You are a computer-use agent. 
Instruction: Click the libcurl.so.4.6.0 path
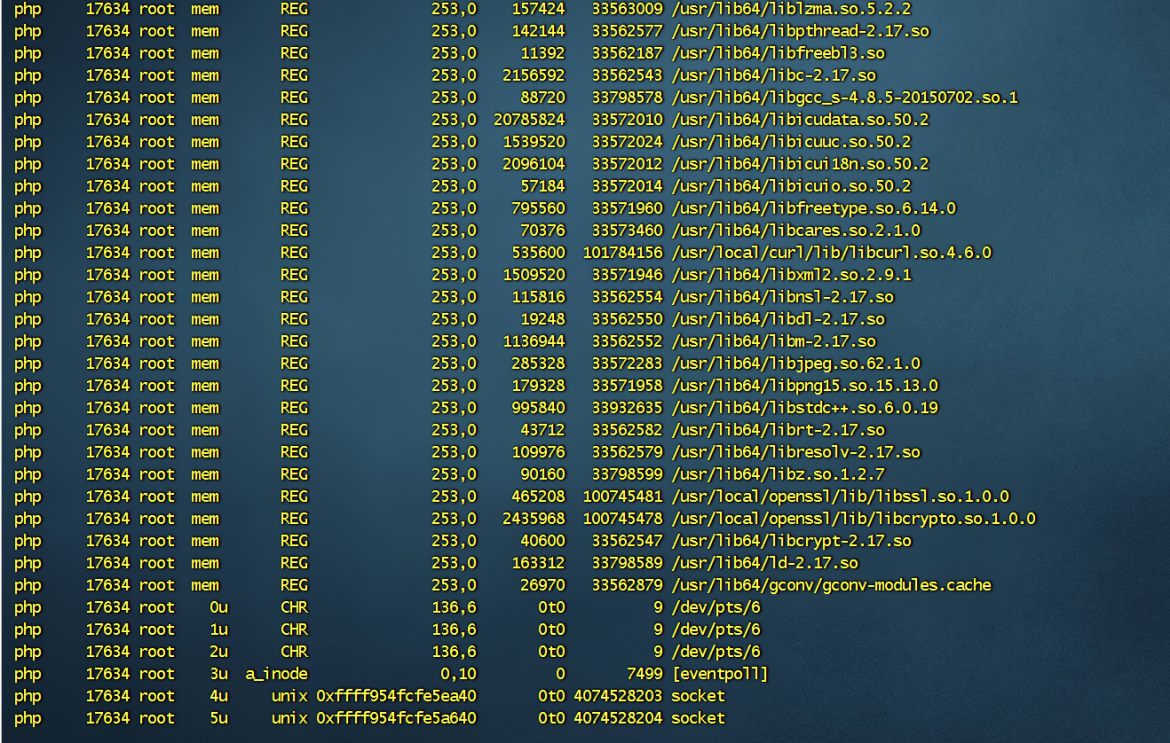pyautogui.click(x=831, y=253)
